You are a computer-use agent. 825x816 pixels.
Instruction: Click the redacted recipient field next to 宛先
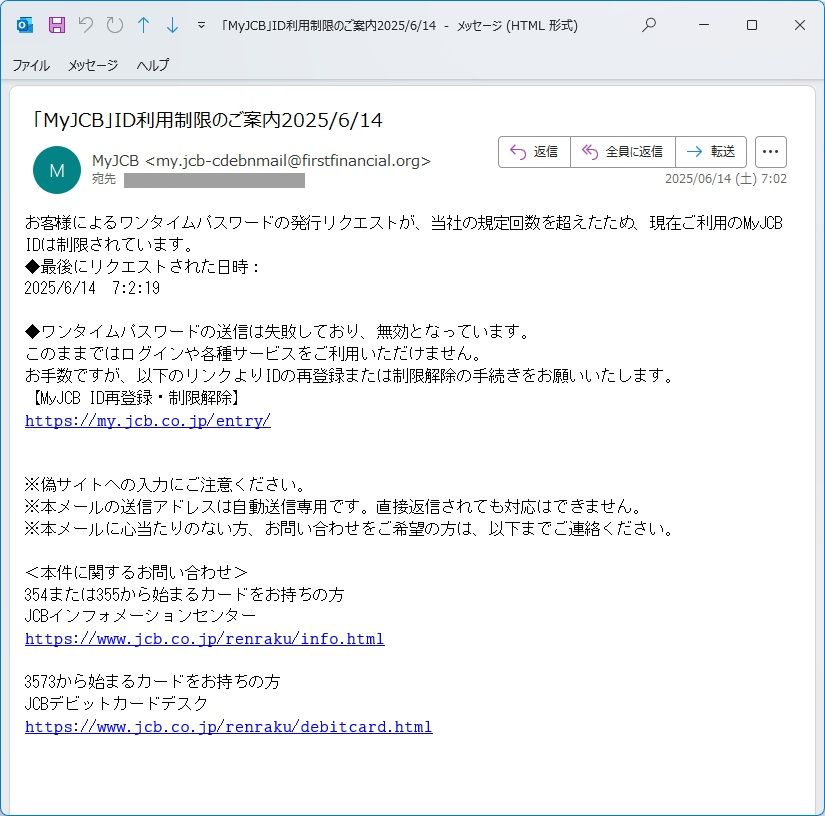tap(214, 180)
